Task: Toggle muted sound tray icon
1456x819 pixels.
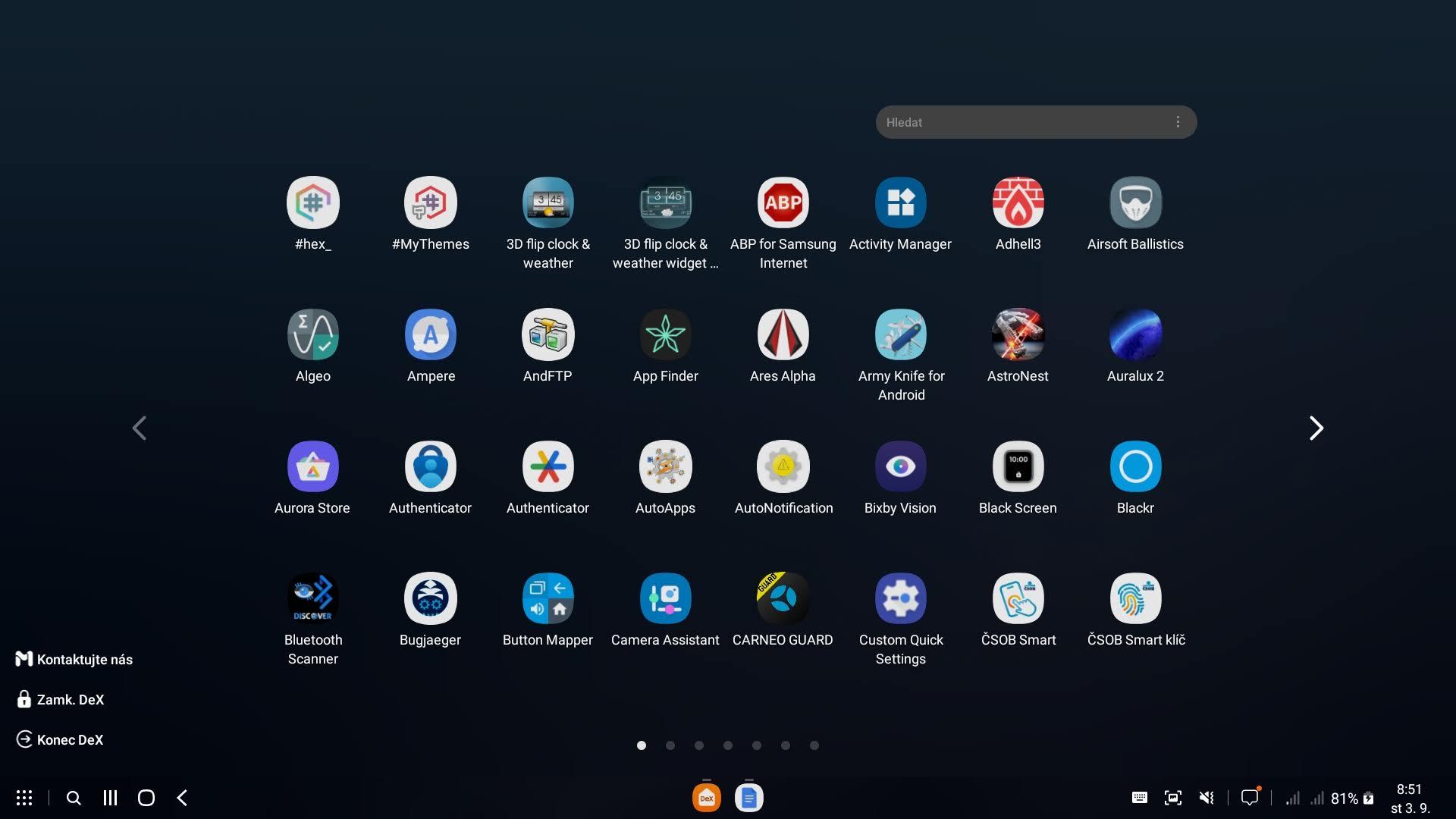Action: (x=1207, y=798)
